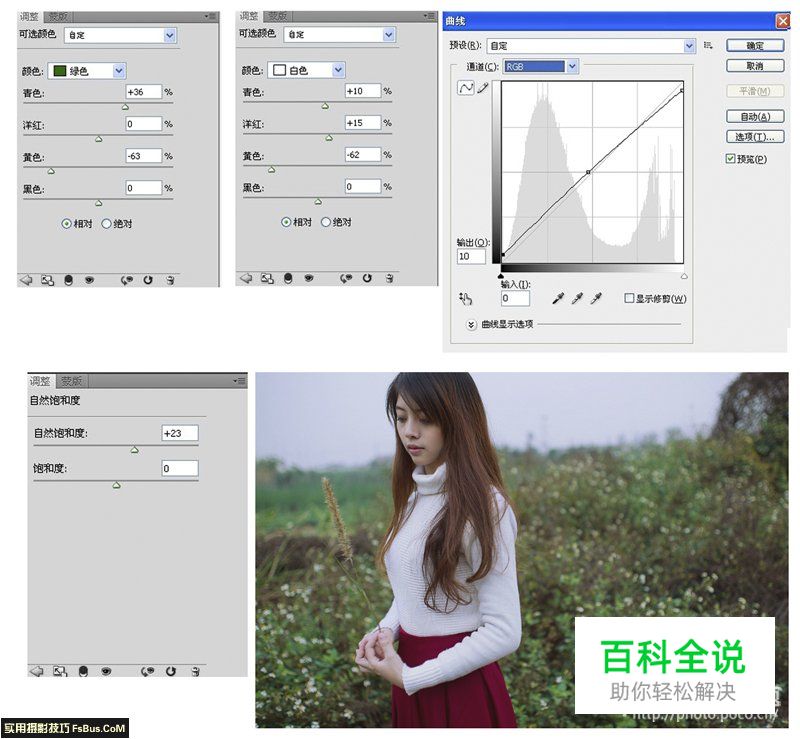Screen dimensions: 800x739
Task: Enable the 显示修剪 (Show Clipping) checkbox
Action: click(629, 298)
